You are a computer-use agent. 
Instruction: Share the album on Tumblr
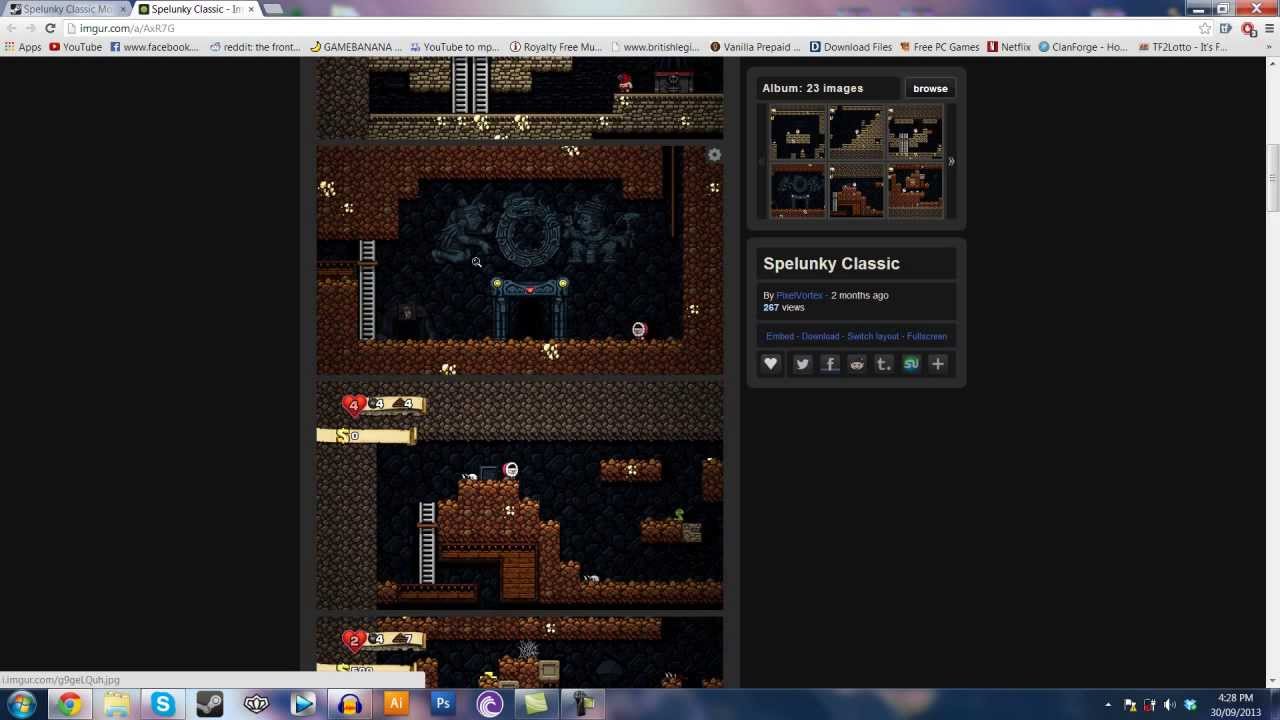884,364
